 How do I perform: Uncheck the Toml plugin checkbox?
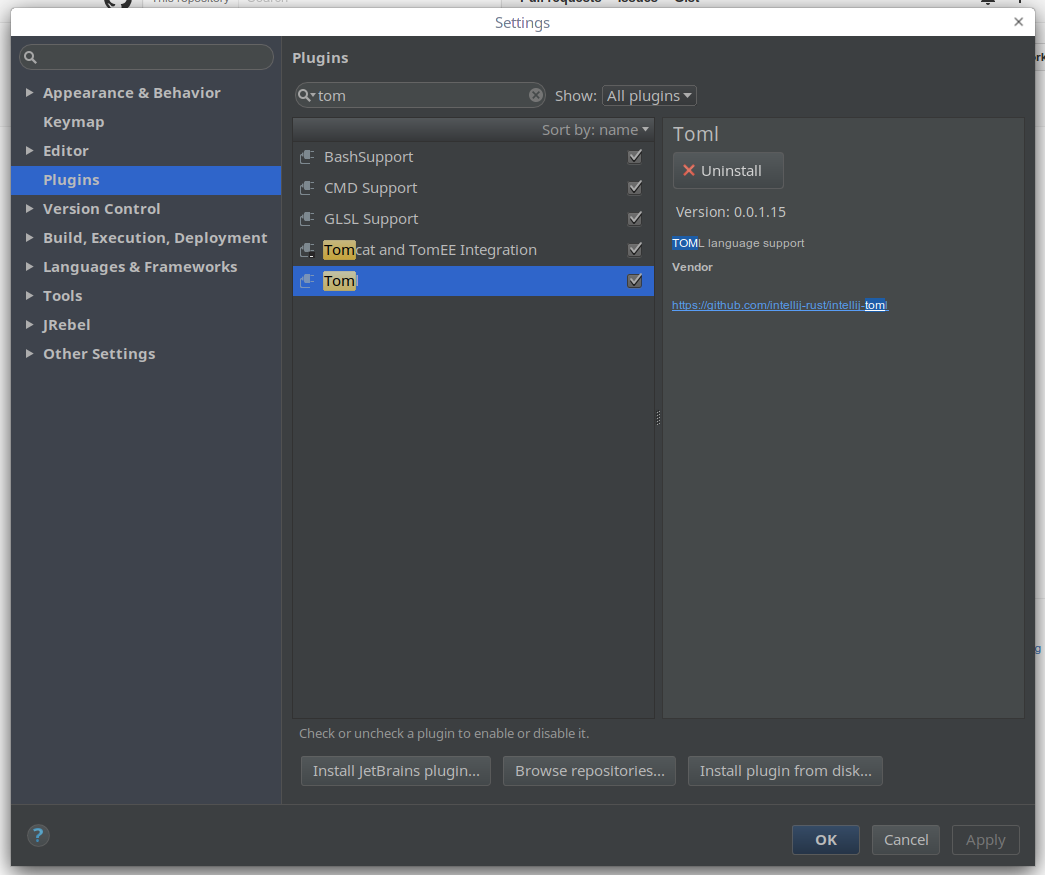[x=634, y=281]
